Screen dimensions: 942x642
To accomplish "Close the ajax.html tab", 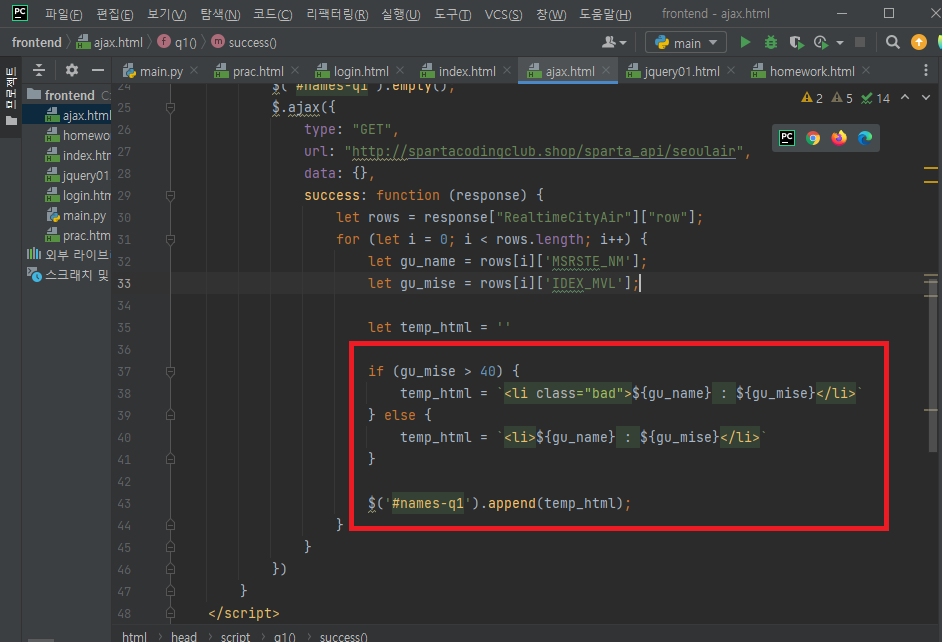I will [x=606, y=71].
